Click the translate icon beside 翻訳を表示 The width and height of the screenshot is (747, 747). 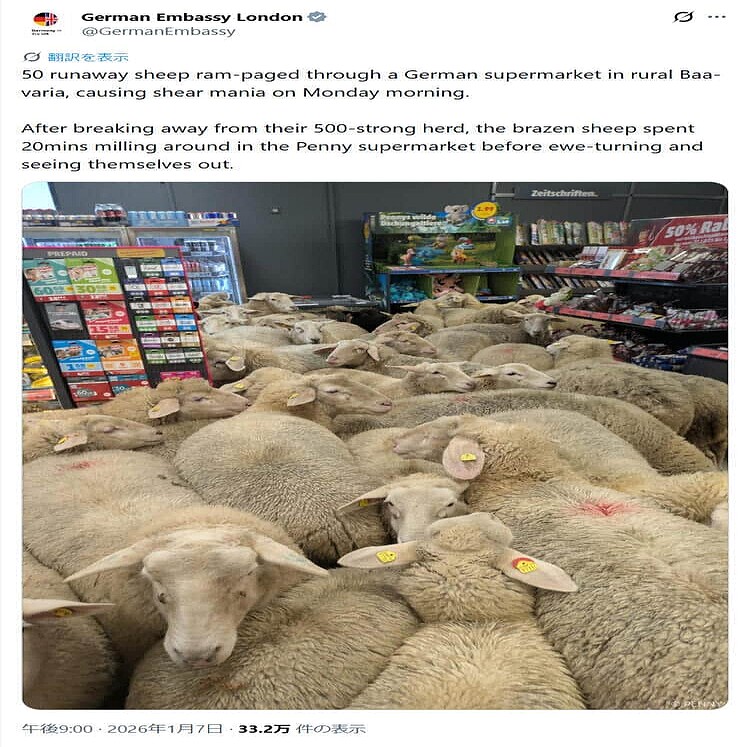(32, 57)
